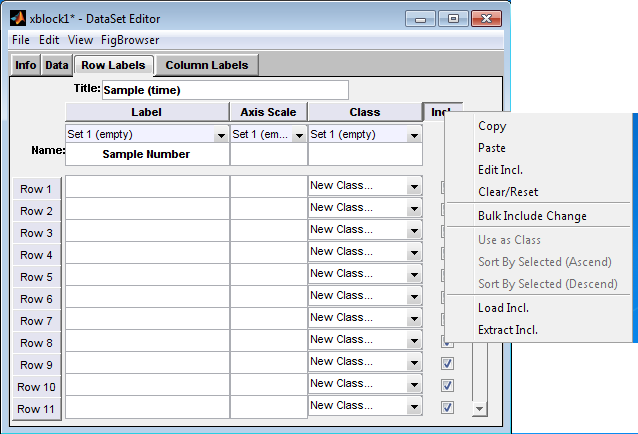
Task: Select the Data tab
Action: (57, 65)
